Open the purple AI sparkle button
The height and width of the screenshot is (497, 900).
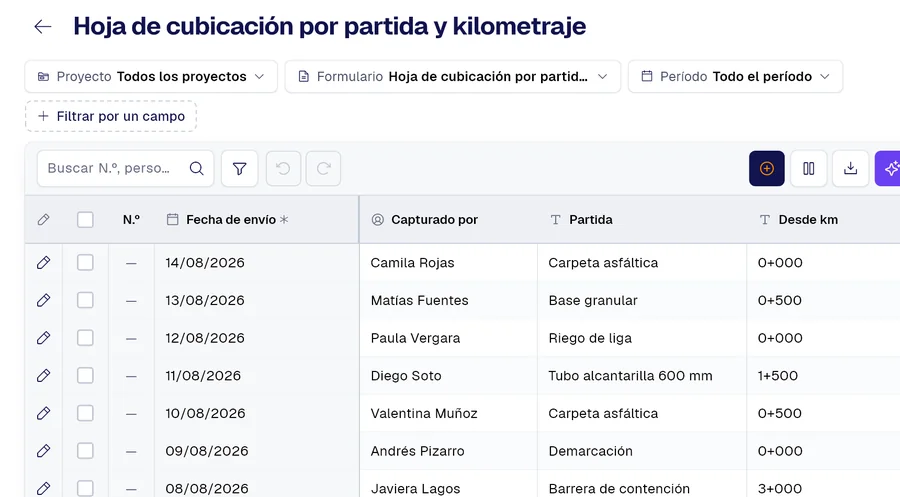[x=889, y=168]
